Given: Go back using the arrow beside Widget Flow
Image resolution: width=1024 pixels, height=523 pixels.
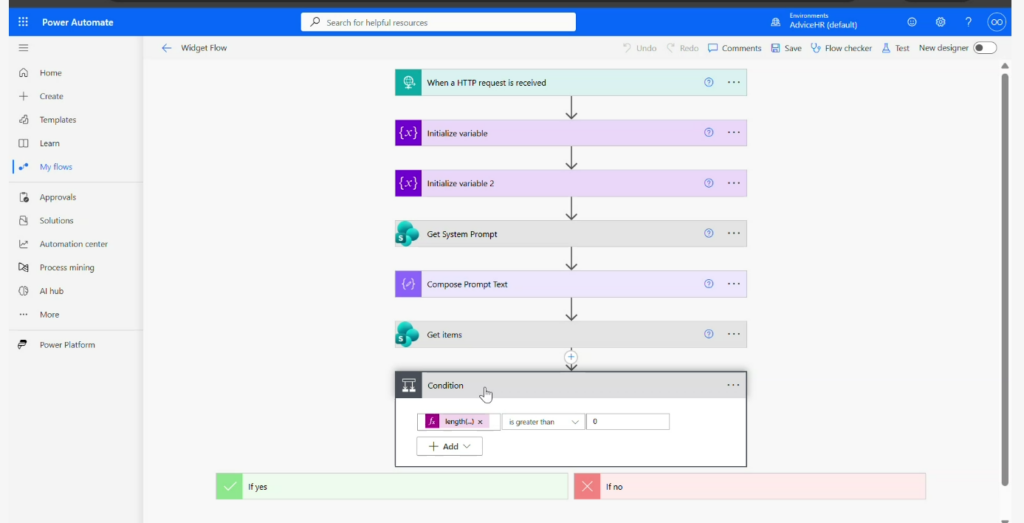Looking at the screenshot, I should click(167, 48).
